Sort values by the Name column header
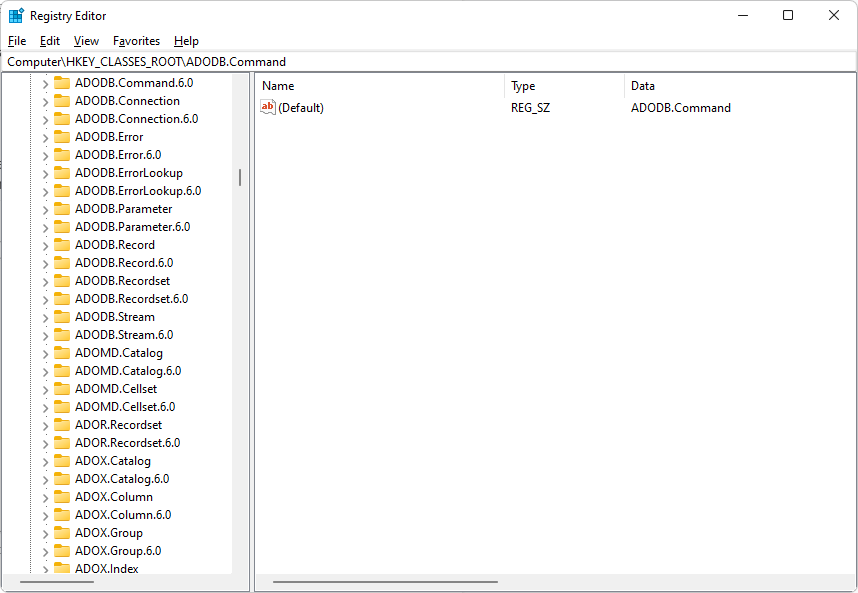 click(380, 86)
